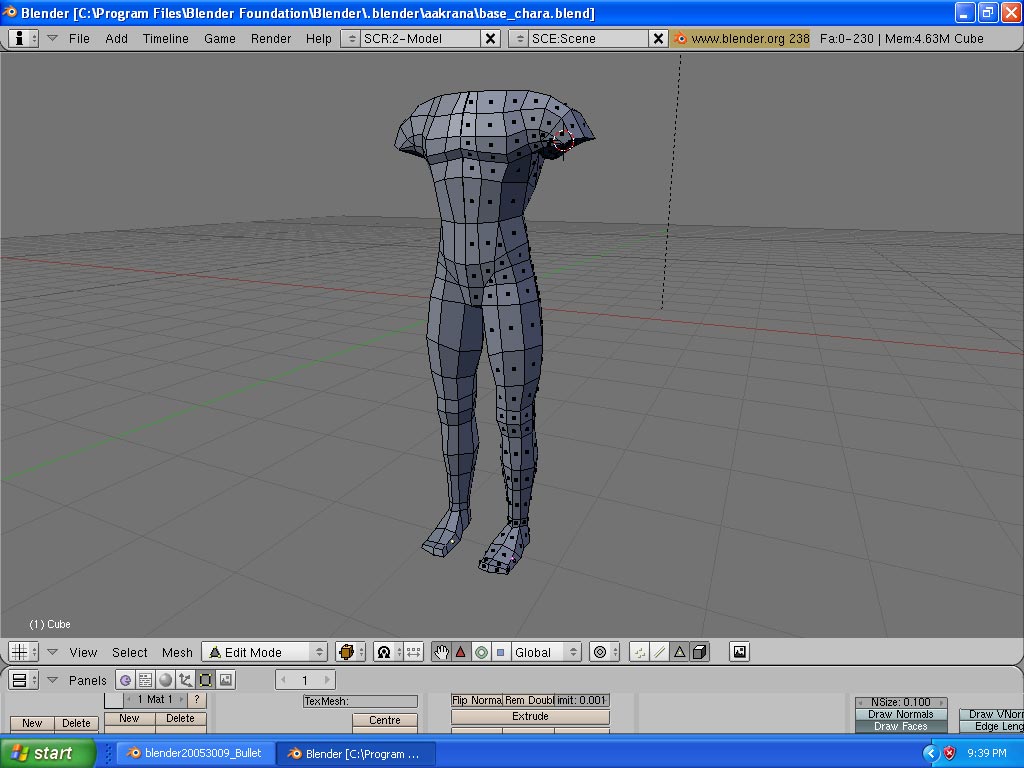The width and height of the screenshot is (1024, 768).
Task: Click the Blender logo beside www.blender.org
Action: point(680,39)
